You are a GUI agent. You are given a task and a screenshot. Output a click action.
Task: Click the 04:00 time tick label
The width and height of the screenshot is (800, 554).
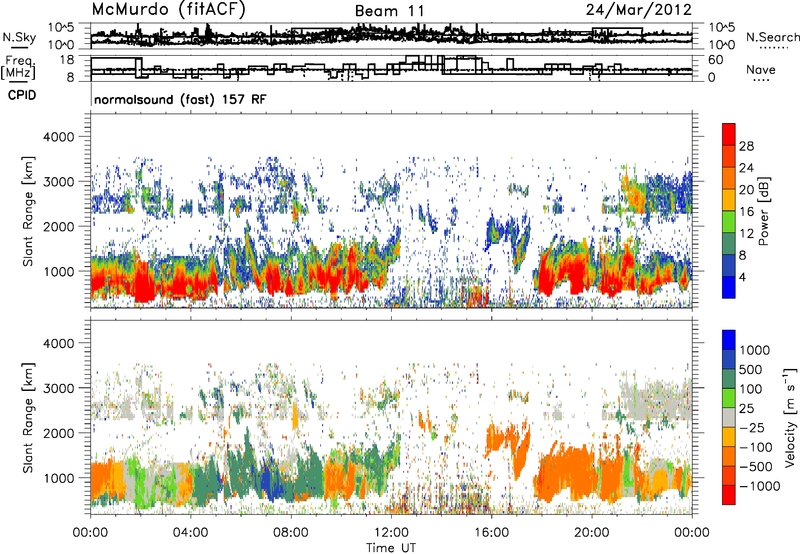click(190, 533)
